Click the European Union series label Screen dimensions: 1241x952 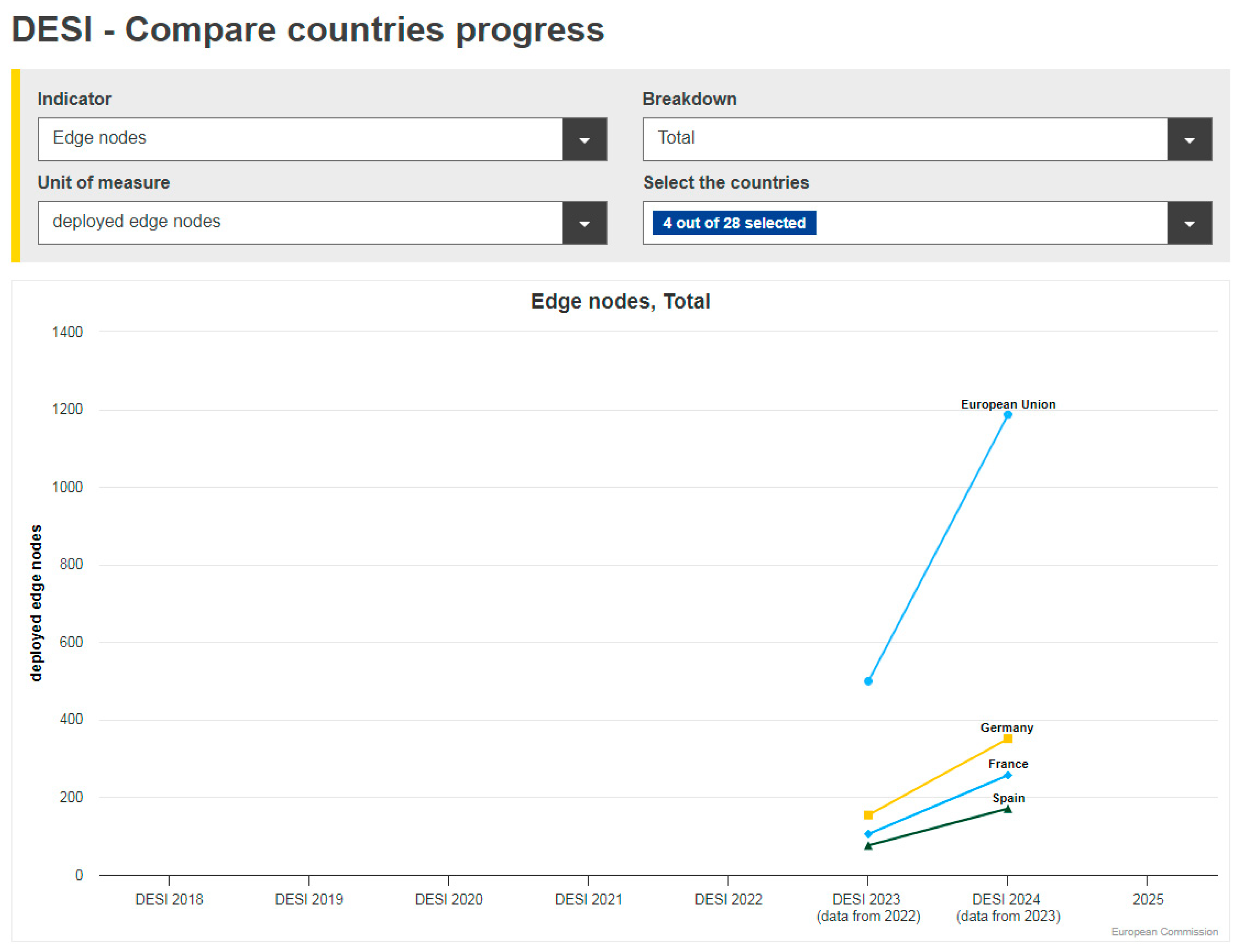point(1008,405)
